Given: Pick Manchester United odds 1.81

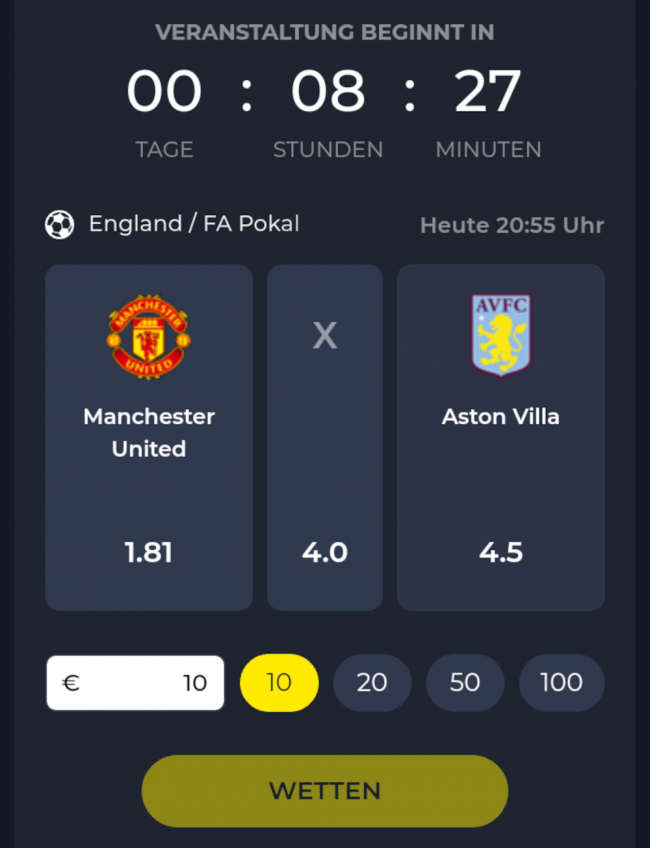Looking at the screenshot, I should [149, 552].
